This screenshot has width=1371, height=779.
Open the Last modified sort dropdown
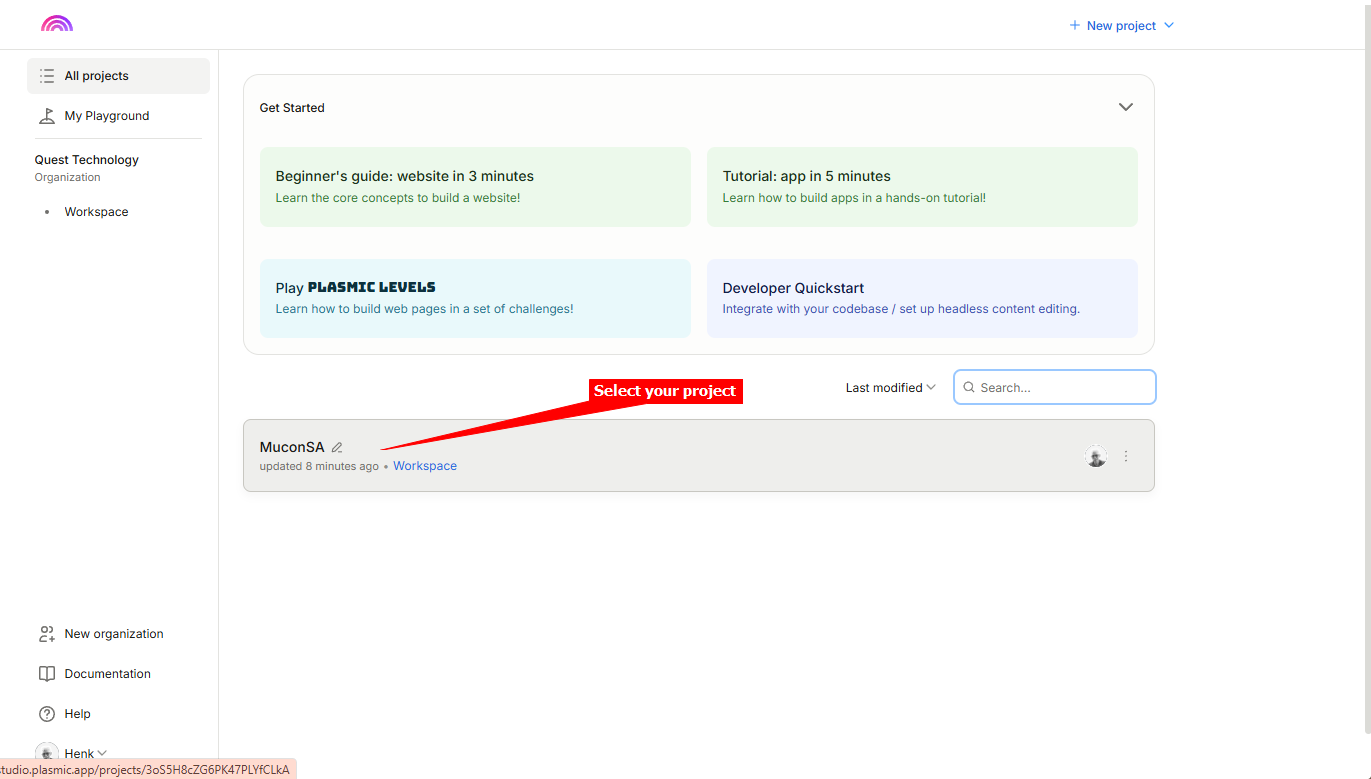point(890,388)
